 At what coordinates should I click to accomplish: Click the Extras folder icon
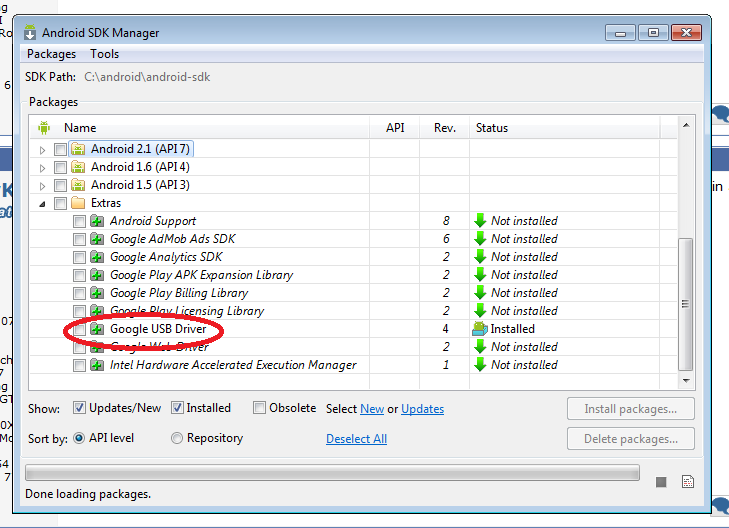pyautogui.click(x=78, y=203)
